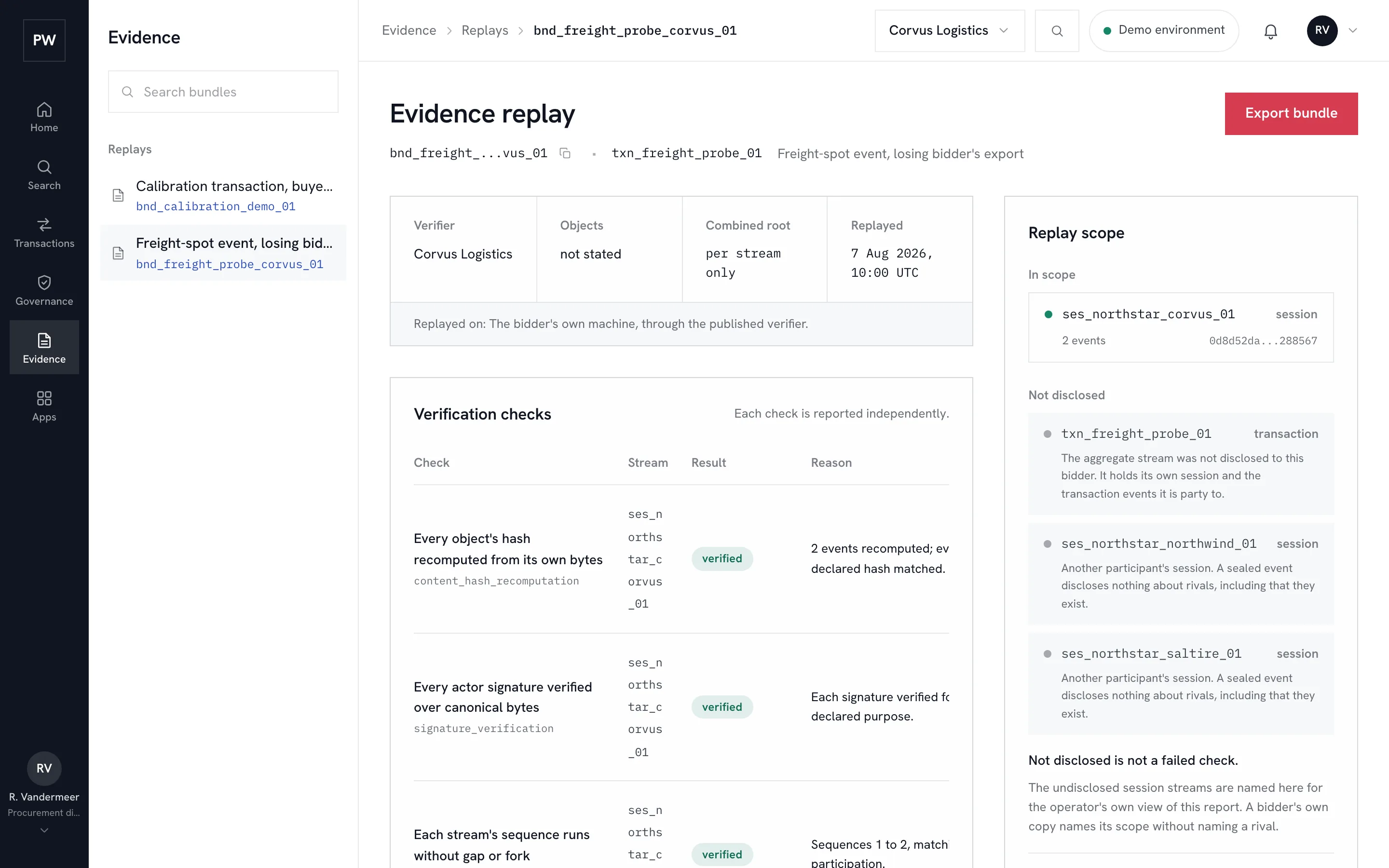Screen dimensions: 1389x868
Task: Click the Verifier value Corvus Logistics
Action: click(x=463, y=254)
